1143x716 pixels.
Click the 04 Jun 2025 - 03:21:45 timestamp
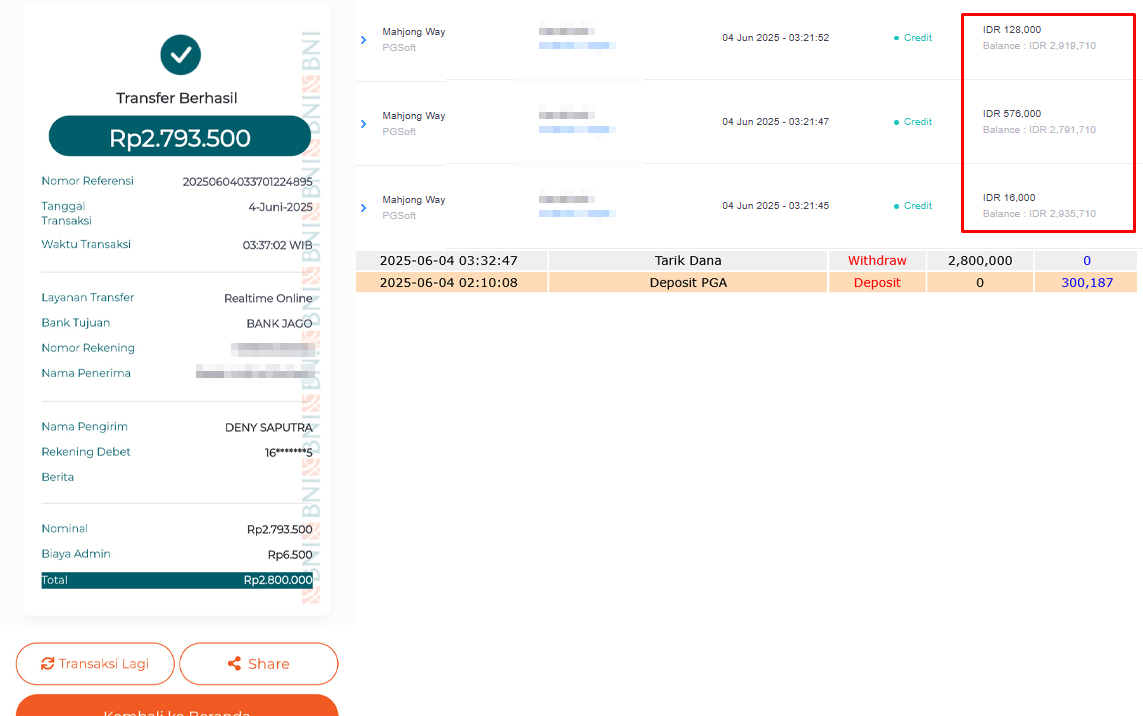(776, 206)
